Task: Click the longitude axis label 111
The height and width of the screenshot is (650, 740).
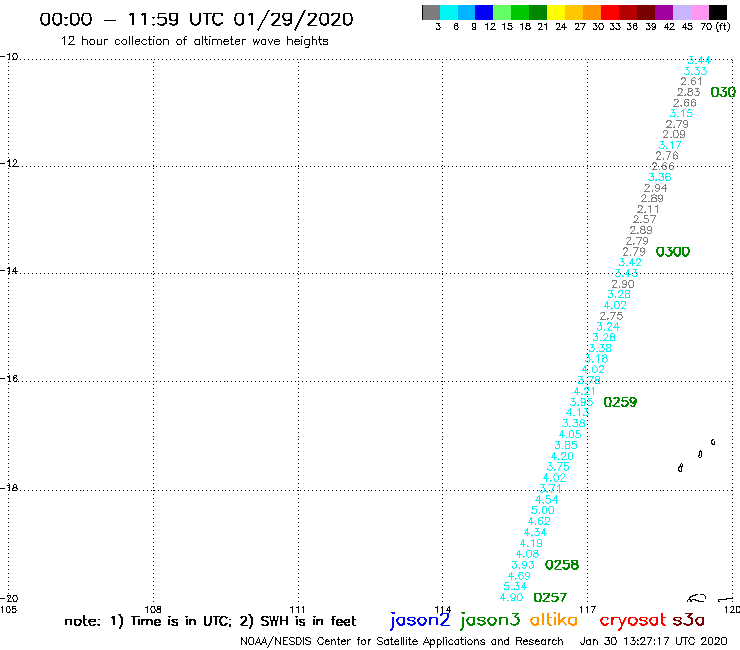Action: 297,609
